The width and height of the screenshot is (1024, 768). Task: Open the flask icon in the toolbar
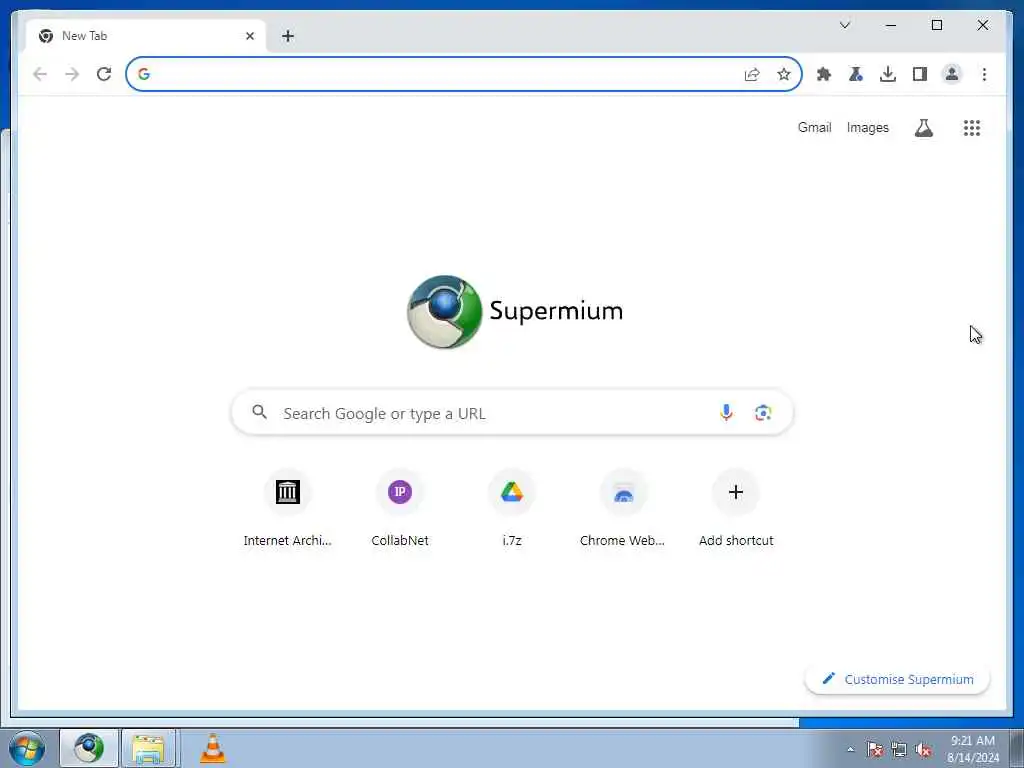[856, 74]
